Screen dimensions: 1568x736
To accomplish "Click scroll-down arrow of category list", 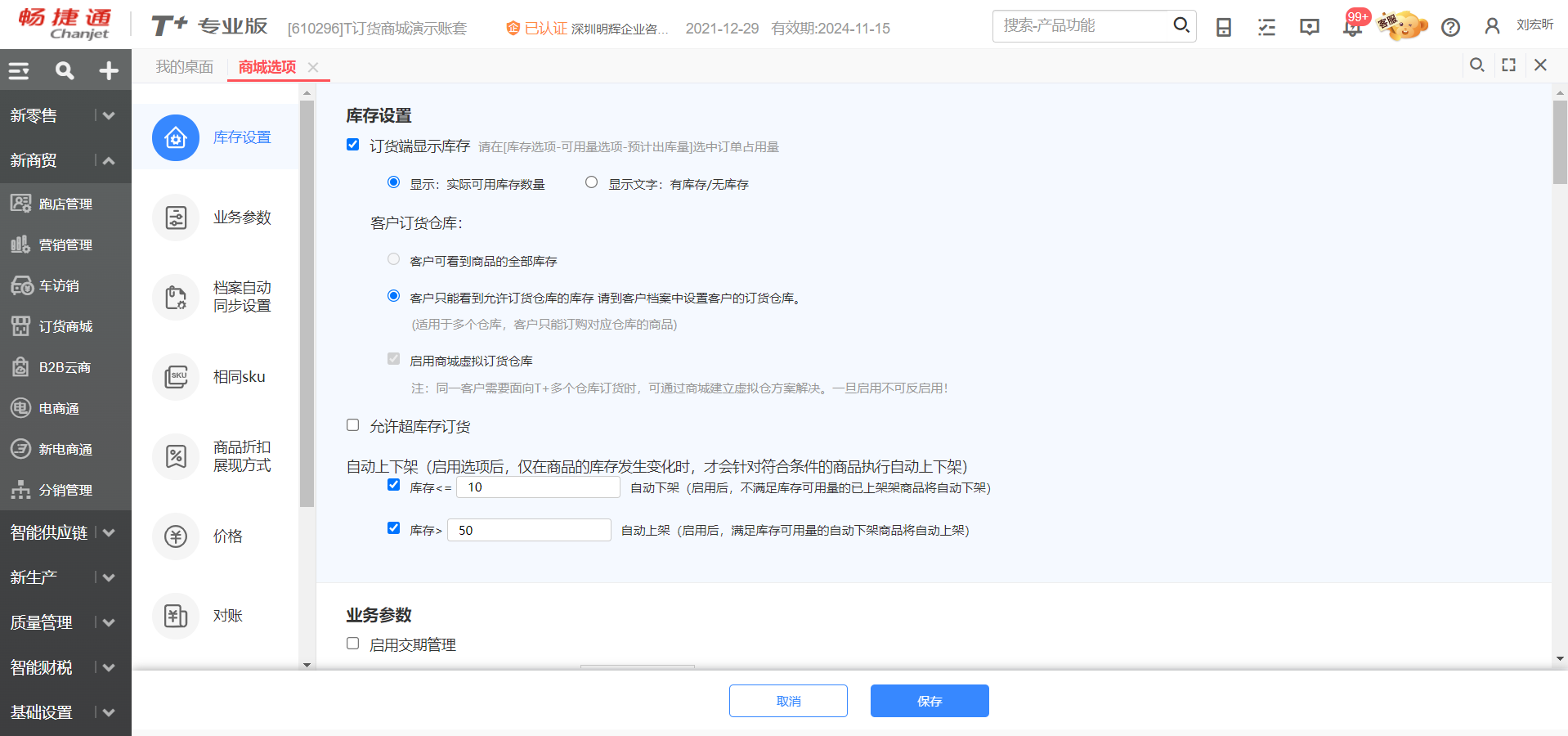I will click(307, 665).
